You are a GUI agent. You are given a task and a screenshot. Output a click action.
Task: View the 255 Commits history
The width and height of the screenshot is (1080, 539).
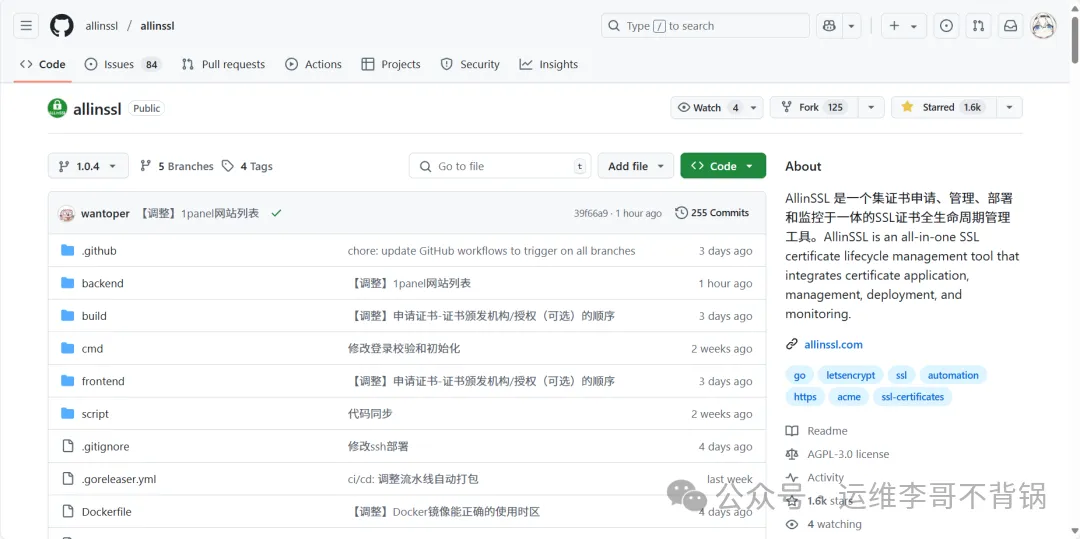click(x=712, y=213)
